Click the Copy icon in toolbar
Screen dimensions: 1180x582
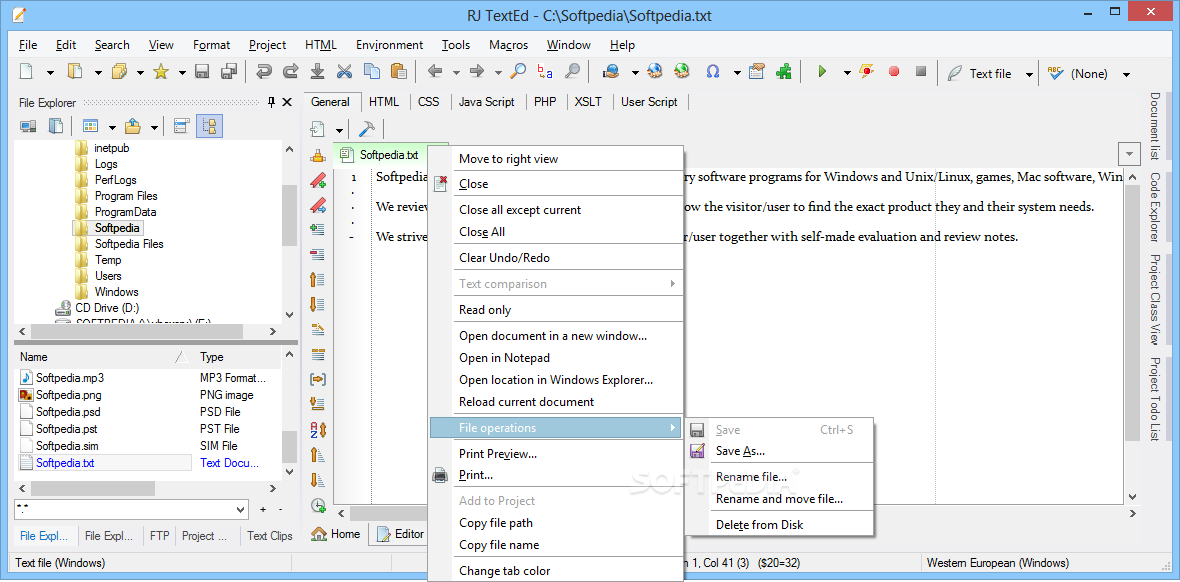pyautogui.click(x=372, y=72)
